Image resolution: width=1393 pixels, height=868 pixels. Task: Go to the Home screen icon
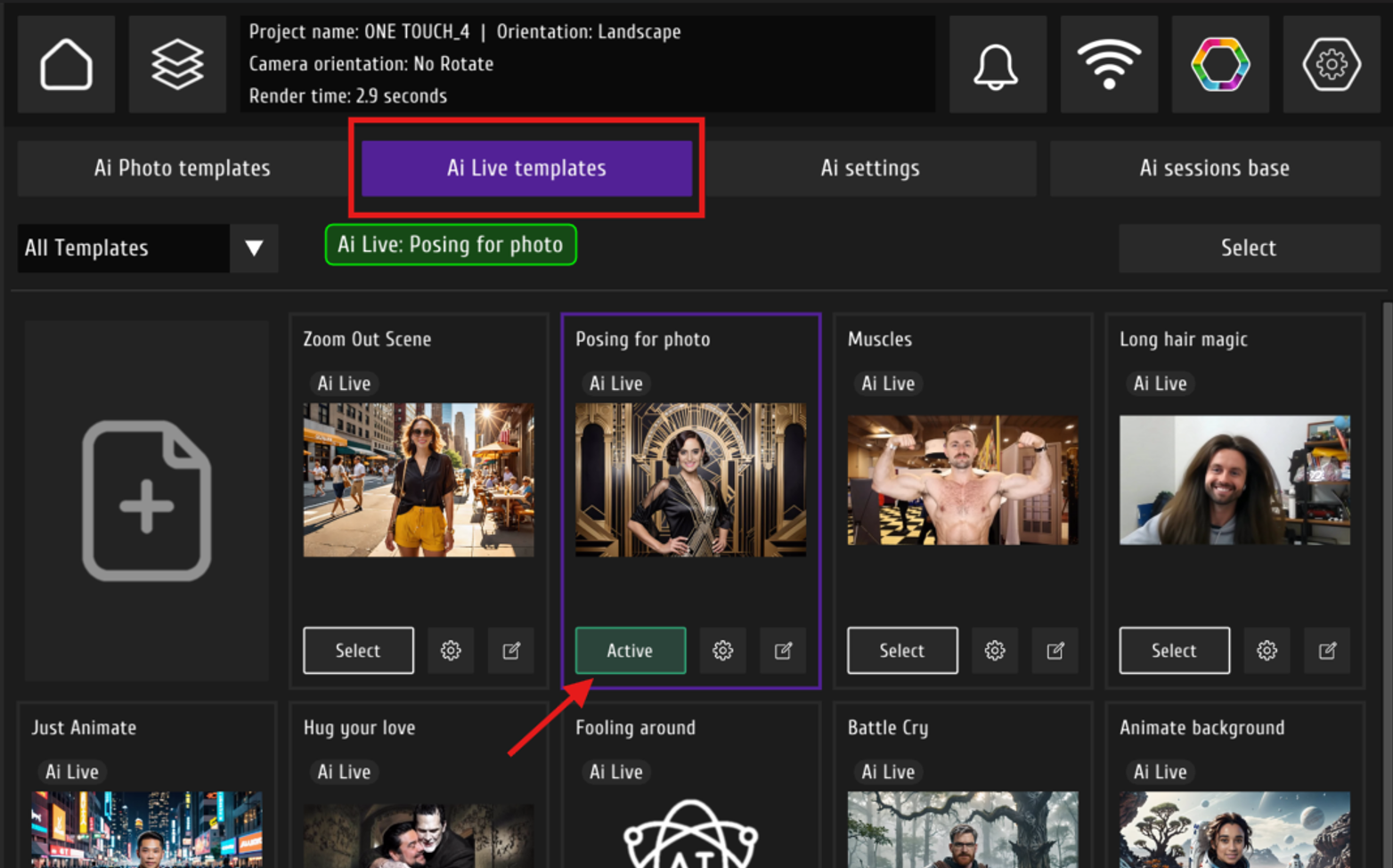(67, 65)
